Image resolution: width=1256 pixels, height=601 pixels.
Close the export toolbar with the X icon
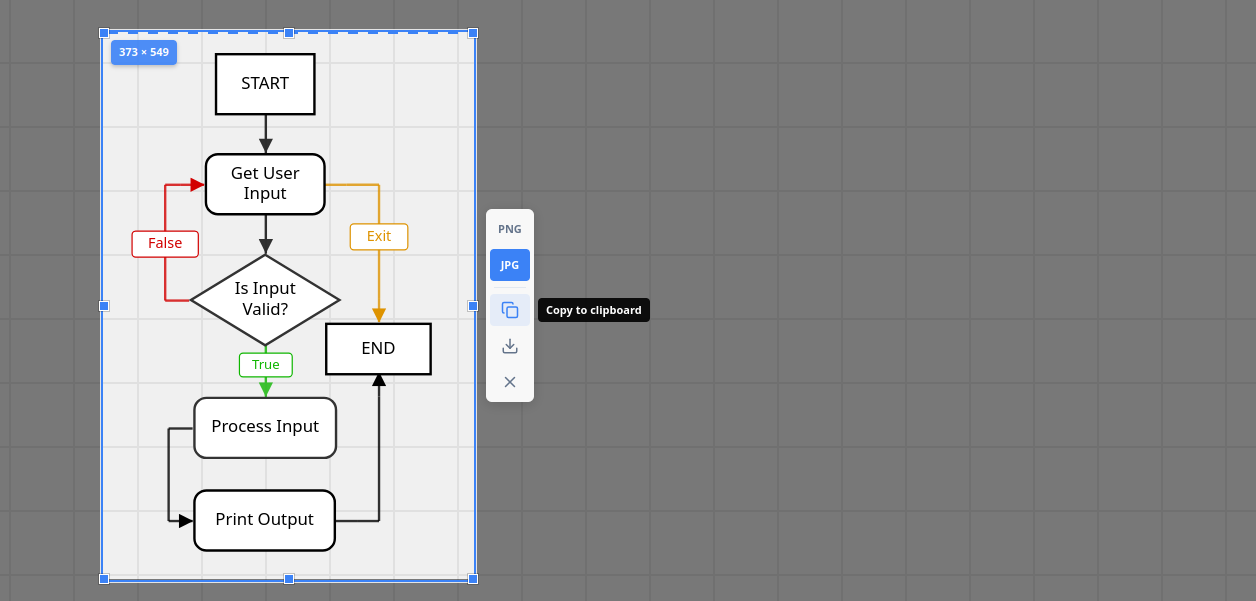(x=510, y=381)
